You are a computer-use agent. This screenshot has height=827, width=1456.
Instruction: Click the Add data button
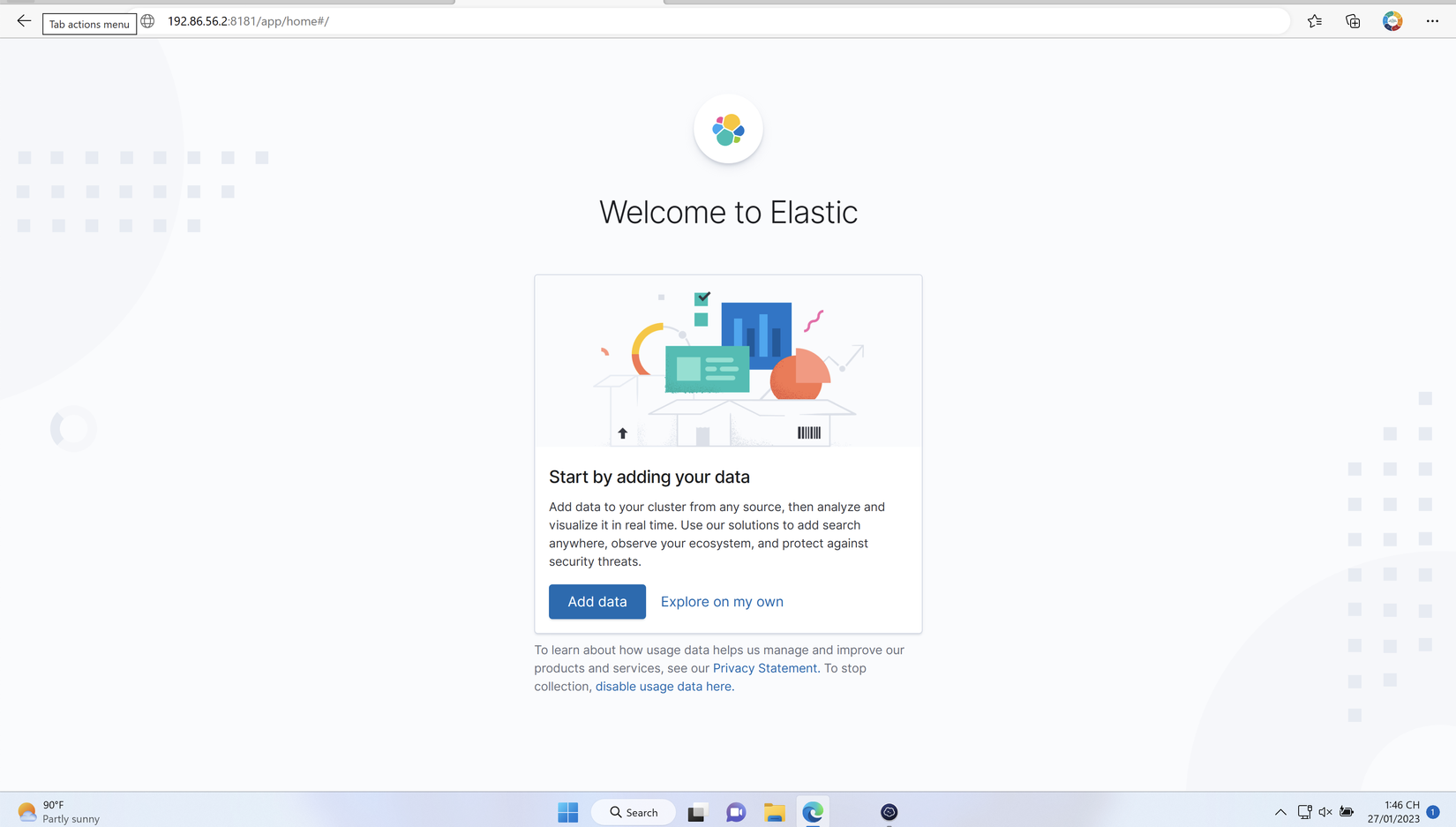click(597, 602)
